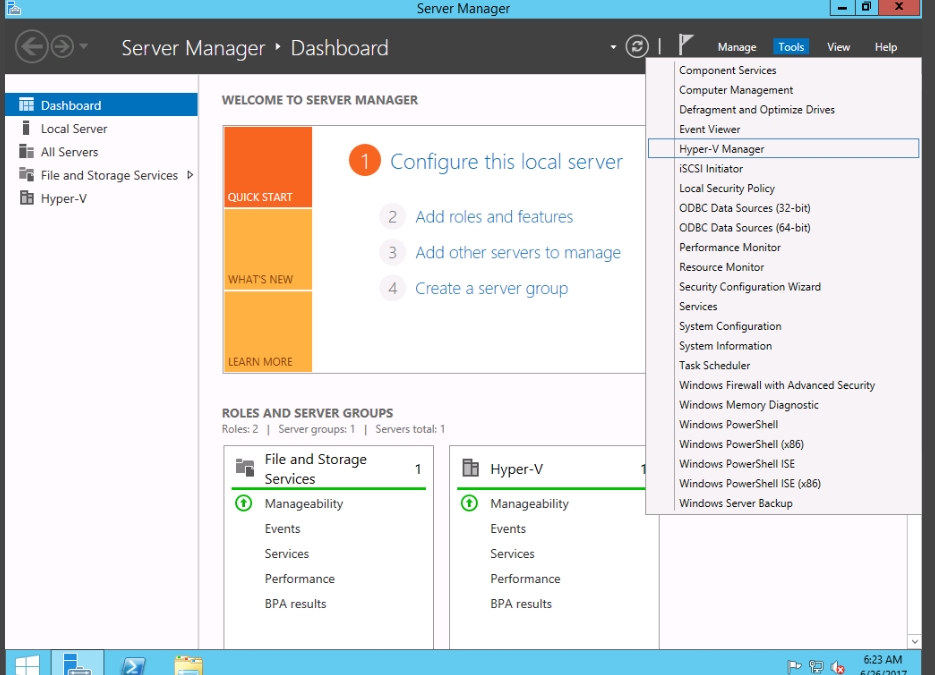Open File Explorer from the taskbar
This screenshot has width=935, height=675.
click(x=188, y=665)
